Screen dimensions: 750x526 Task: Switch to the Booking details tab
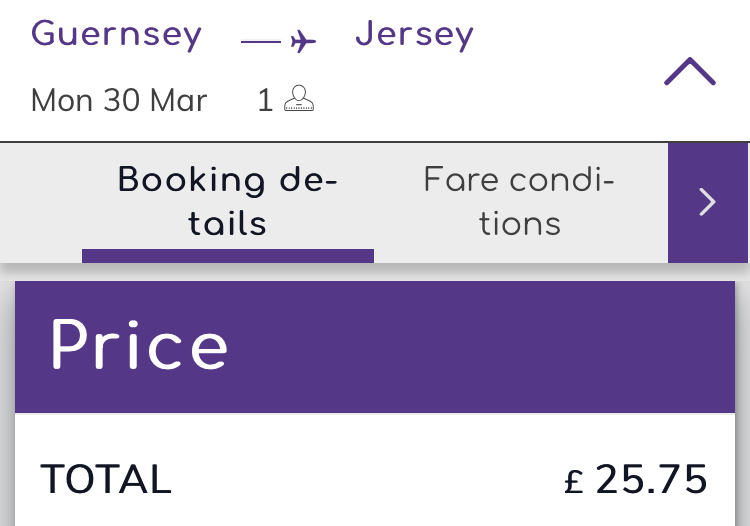click(228, 202)
